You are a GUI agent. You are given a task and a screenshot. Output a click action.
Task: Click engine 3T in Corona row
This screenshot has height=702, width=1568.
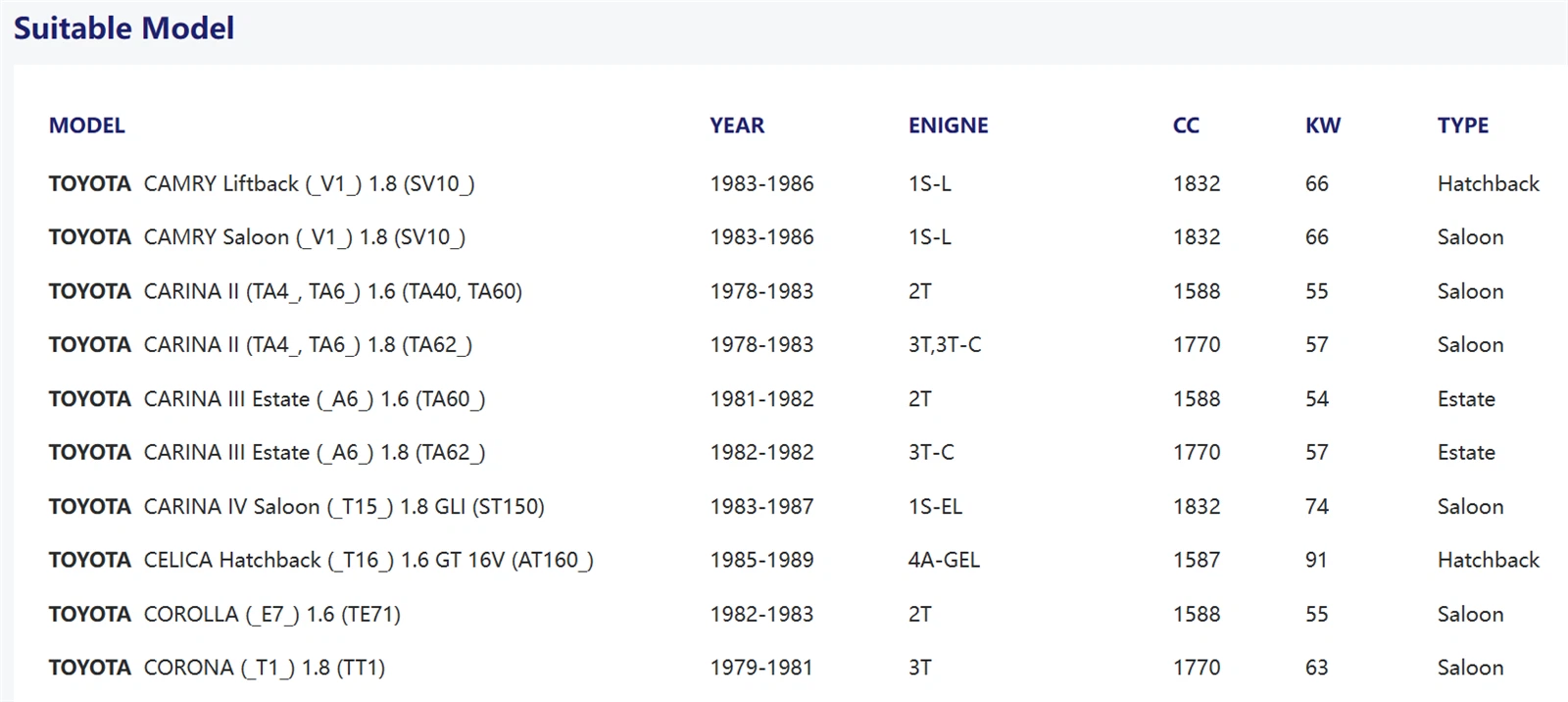[x=919, y=668]
